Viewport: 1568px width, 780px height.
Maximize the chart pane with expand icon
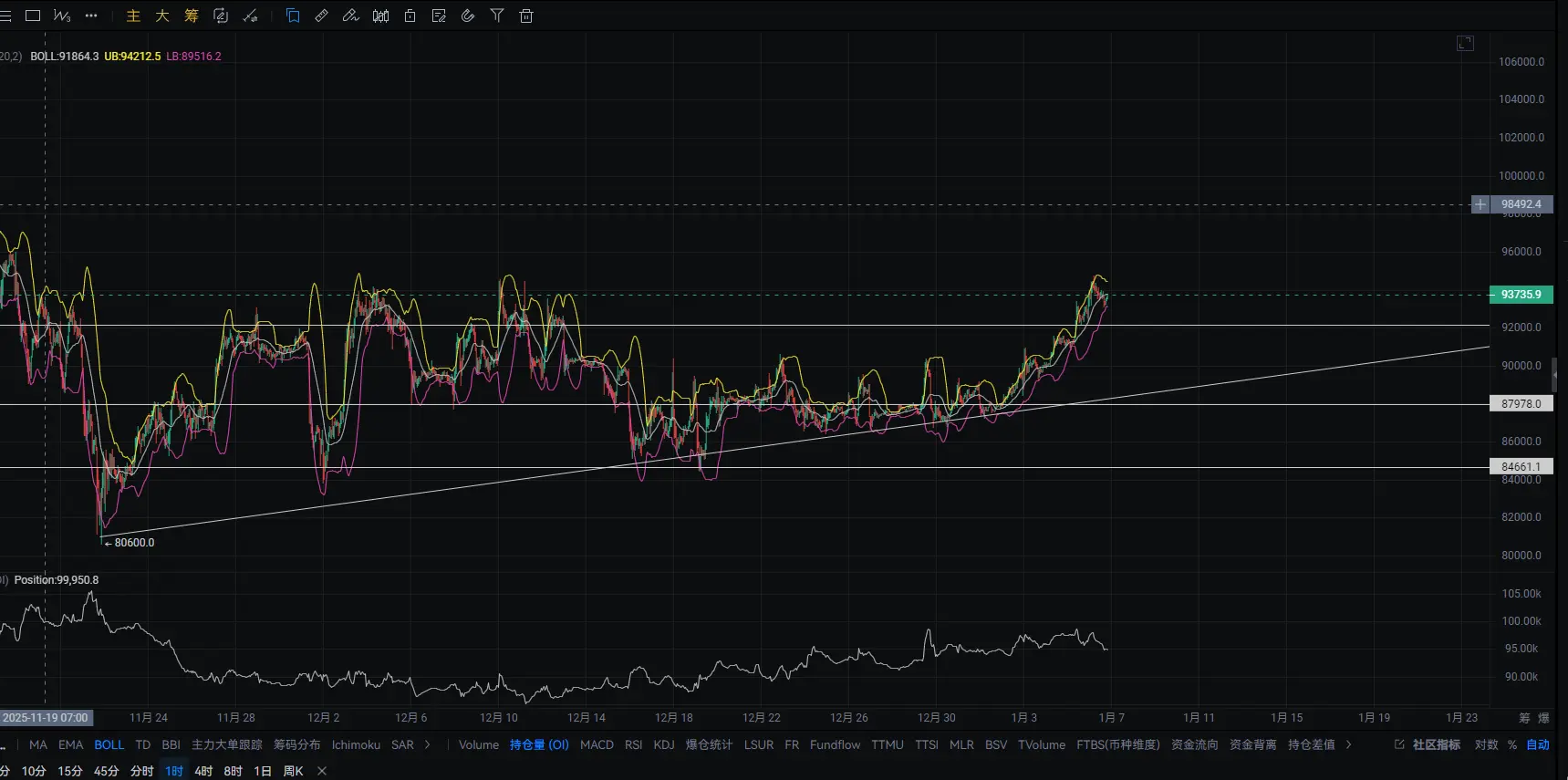pos(1465,43)
